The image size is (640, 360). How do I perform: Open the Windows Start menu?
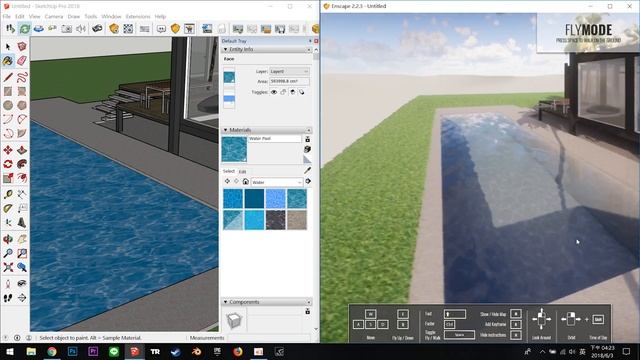point(10,351)
